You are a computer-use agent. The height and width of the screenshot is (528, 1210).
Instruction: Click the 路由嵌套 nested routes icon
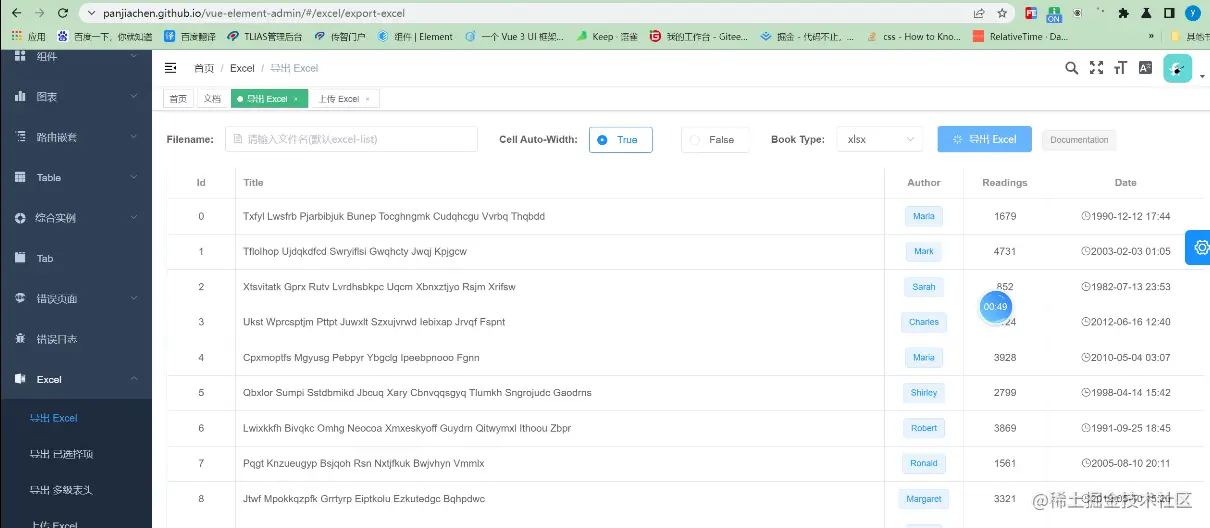pos(20,137)
